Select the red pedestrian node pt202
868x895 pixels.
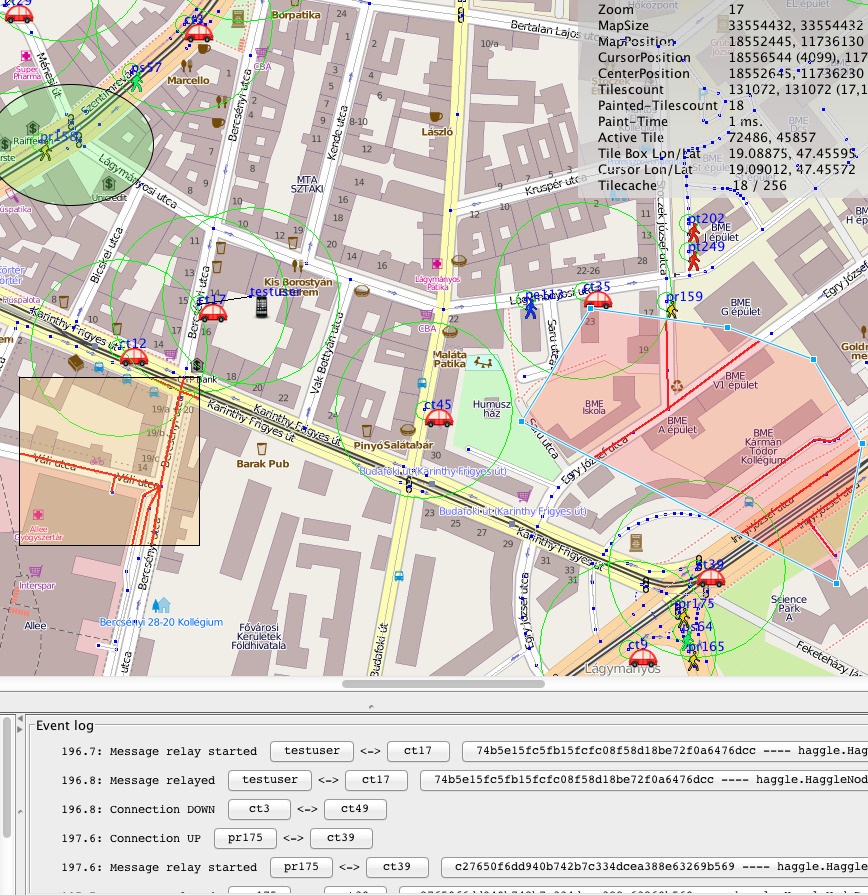coord(693,233)
